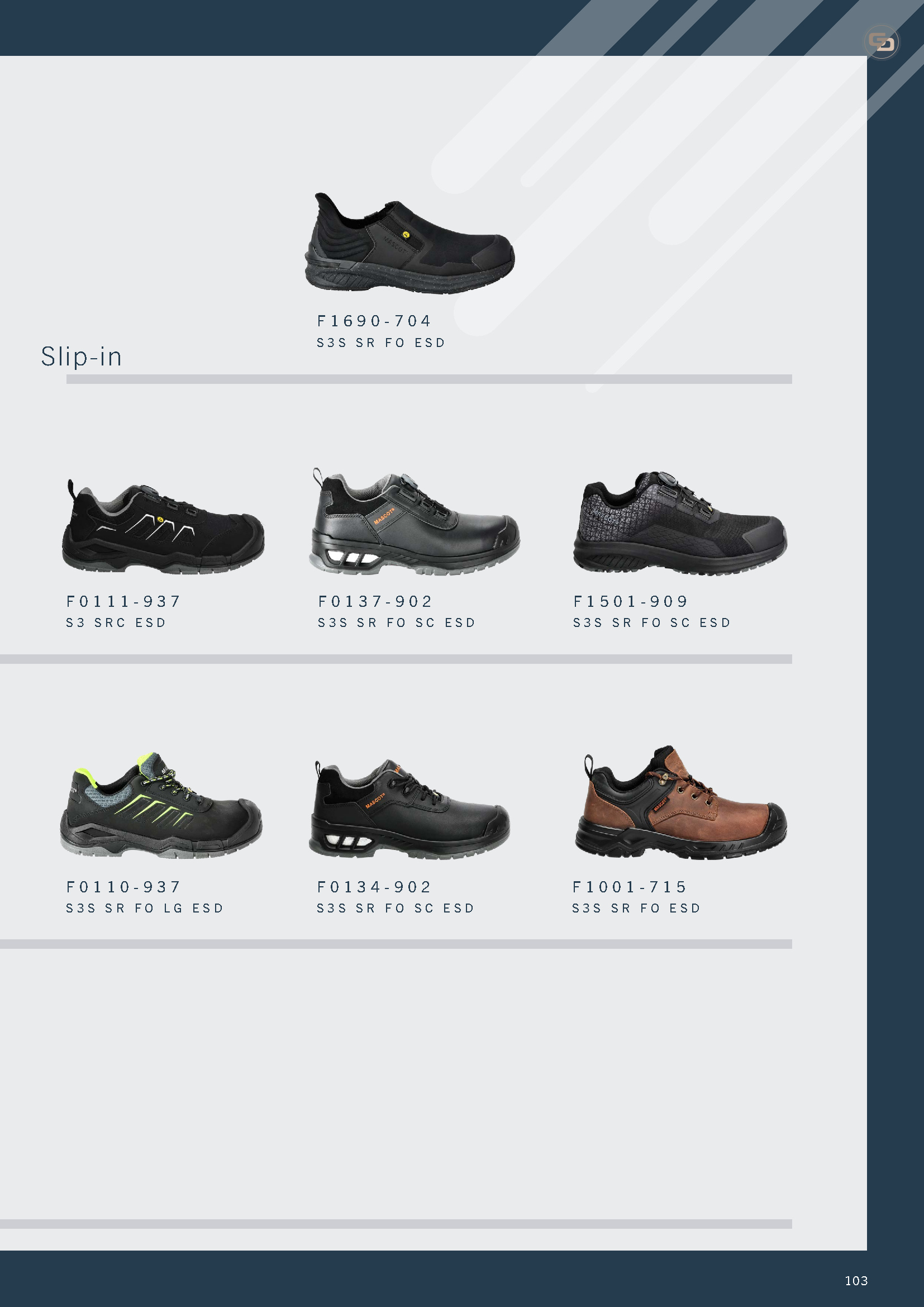Select the F0137-902 leather shoe image
The height and width of the screenshot is (1307, 924).
[415, 521]
